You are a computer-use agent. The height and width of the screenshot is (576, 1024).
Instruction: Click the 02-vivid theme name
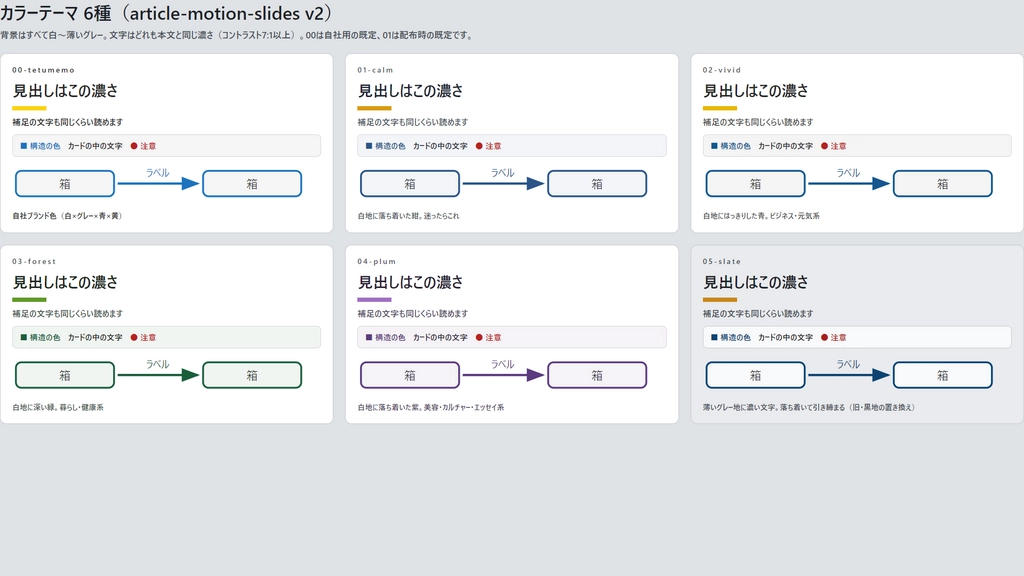(x=722, y=70)
